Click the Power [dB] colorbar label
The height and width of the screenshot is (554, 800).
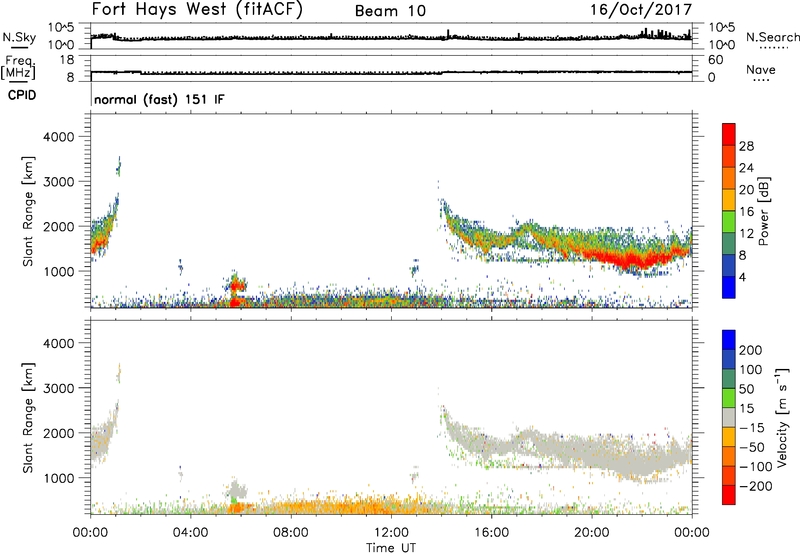pos(763,211)
